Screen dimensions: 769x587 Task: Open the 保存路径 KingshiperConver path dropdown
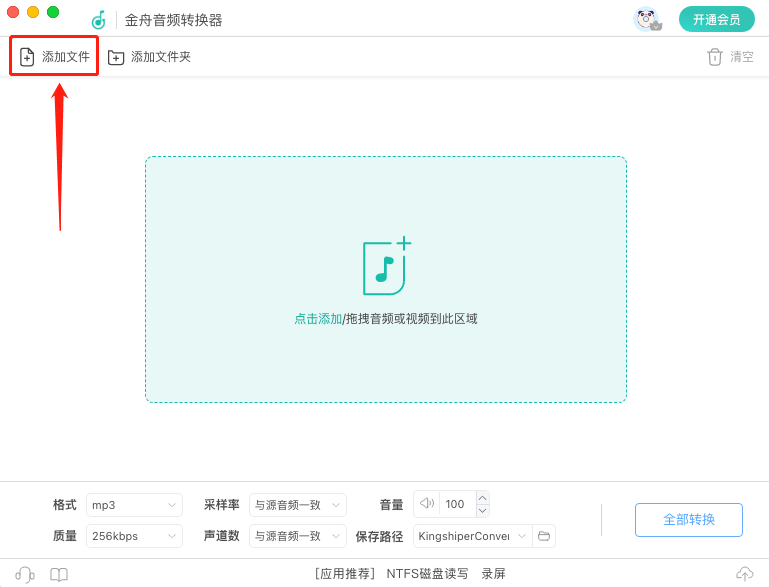click(473, 536)
